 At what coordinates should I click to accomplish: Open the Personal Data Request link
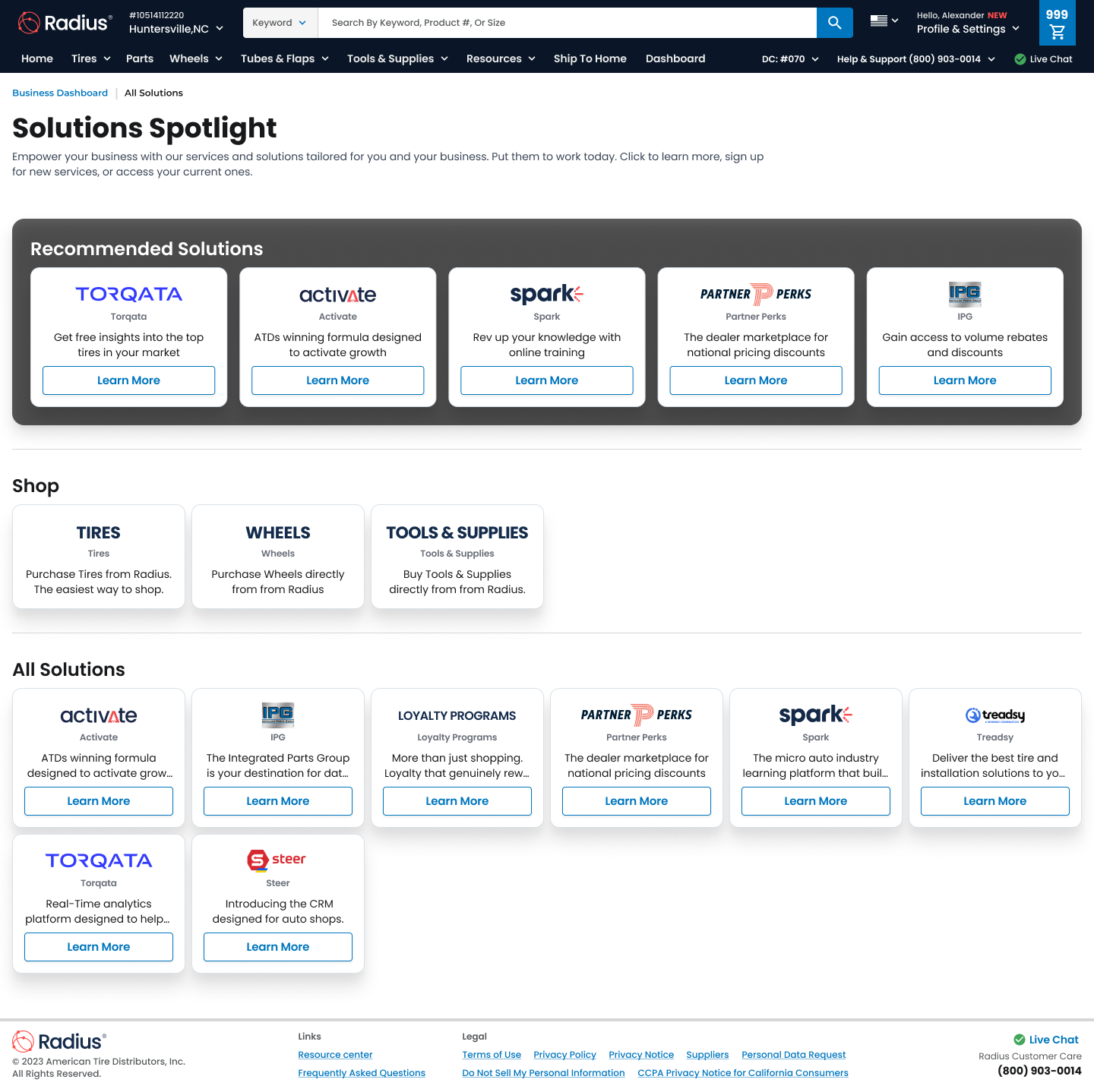coord(793,1055)
